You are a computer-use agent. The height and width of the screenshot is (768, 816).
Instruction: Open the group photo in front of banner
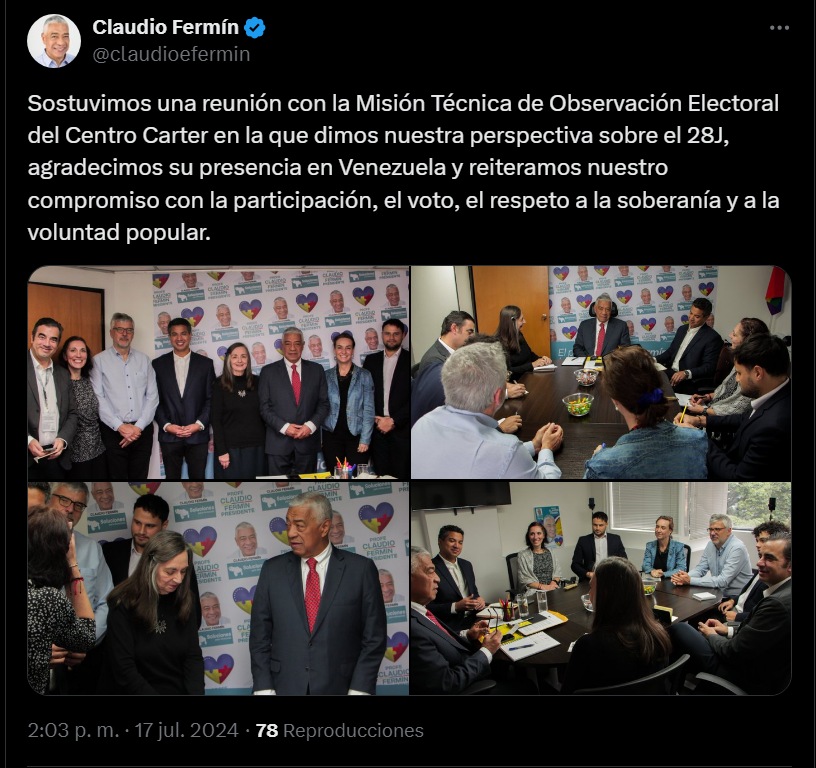(218, 373)
